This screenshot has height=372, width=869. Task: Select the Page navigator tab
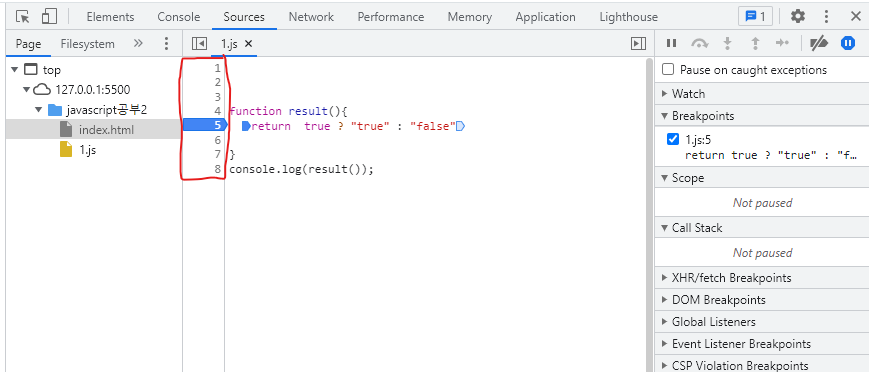coord(28,44)
